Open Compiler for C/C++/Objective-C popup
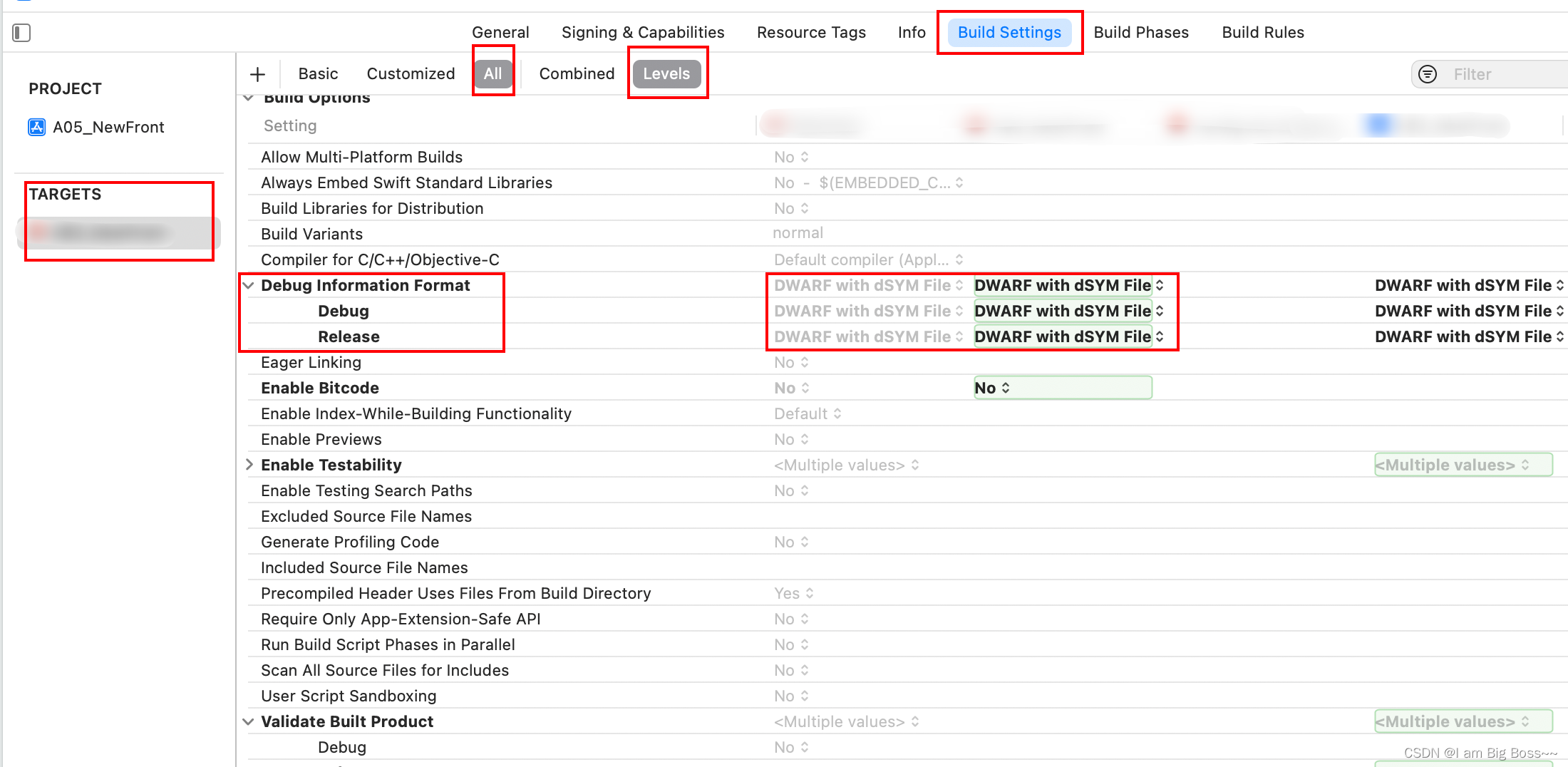 pyautogui.click(x=869, y=260)
